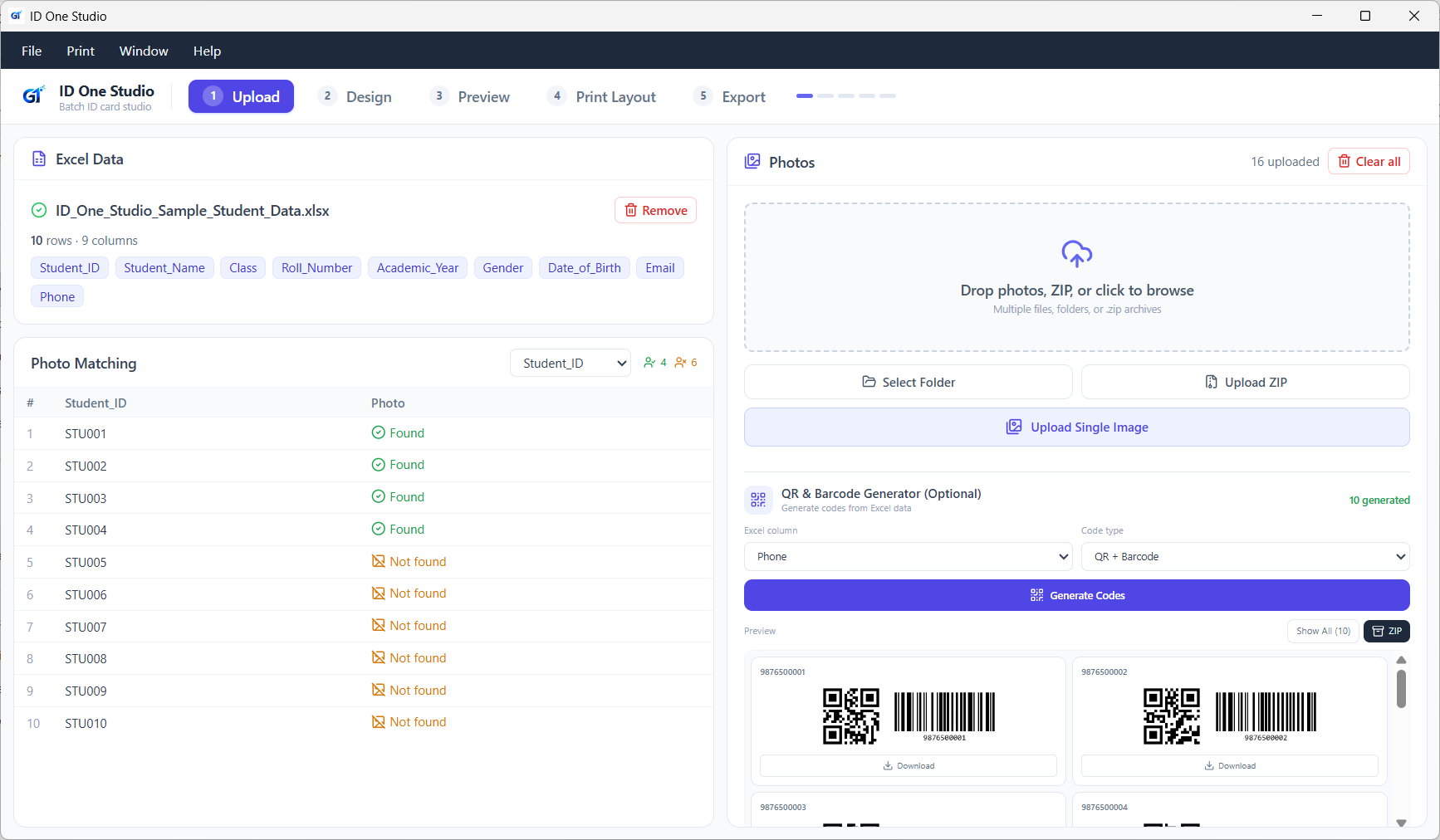Open the File menu
The height and width of the screenshot is (840, 1440).
point(32,51)
